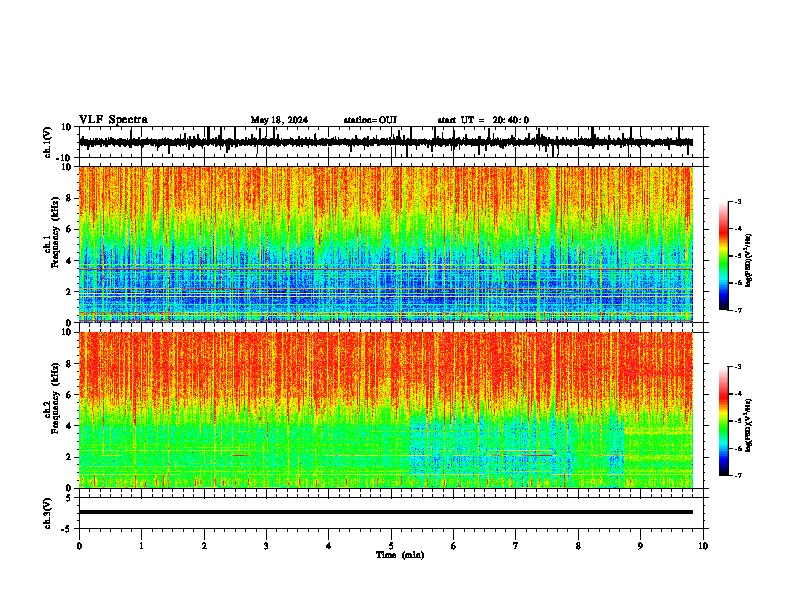The image size is (792, 612).
Task: Click the "9" minute tick label
Action: (x=640, y=546)
